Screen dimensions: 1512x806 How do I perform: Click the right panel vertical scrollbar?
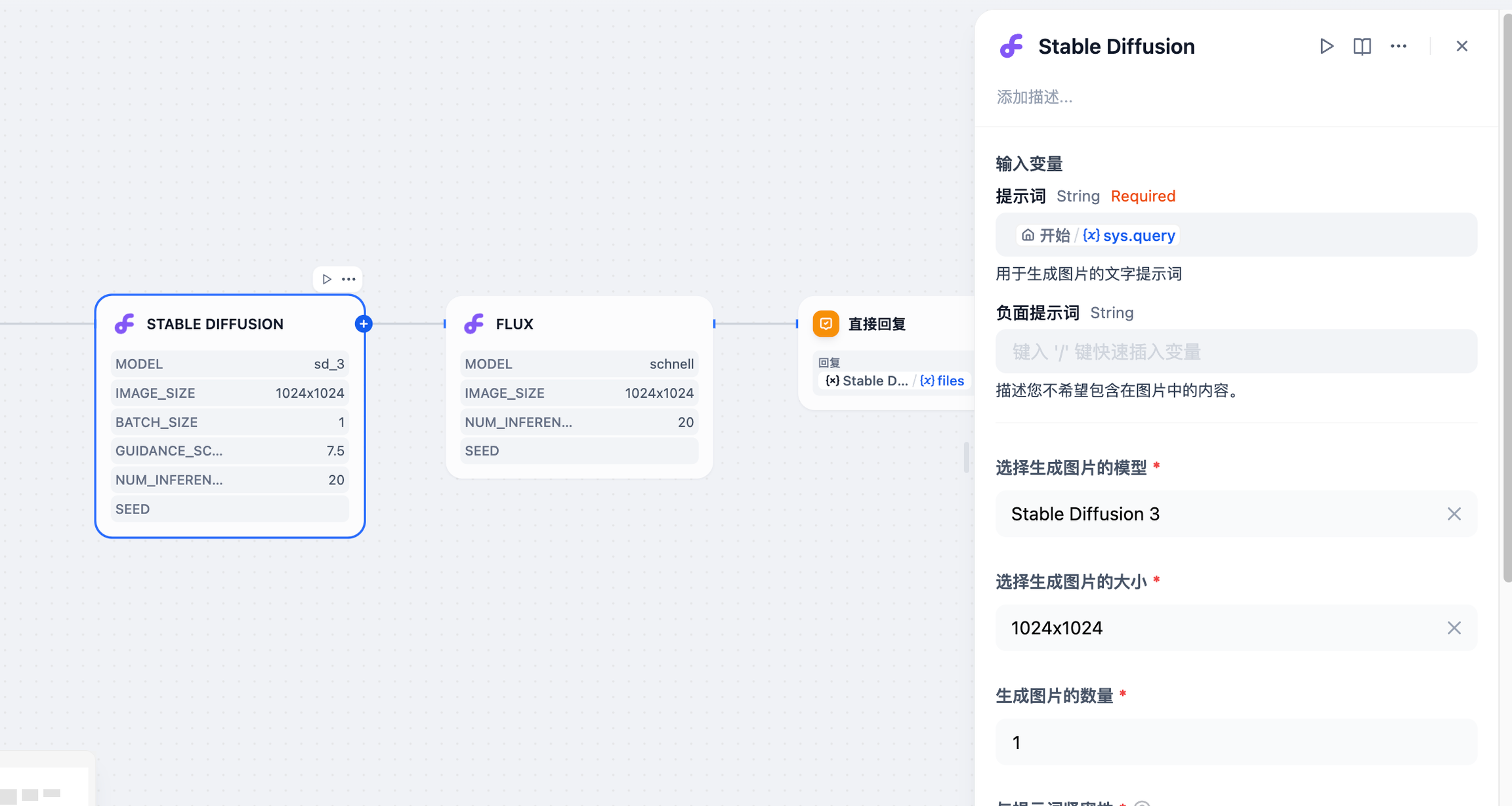point(1507,295)
